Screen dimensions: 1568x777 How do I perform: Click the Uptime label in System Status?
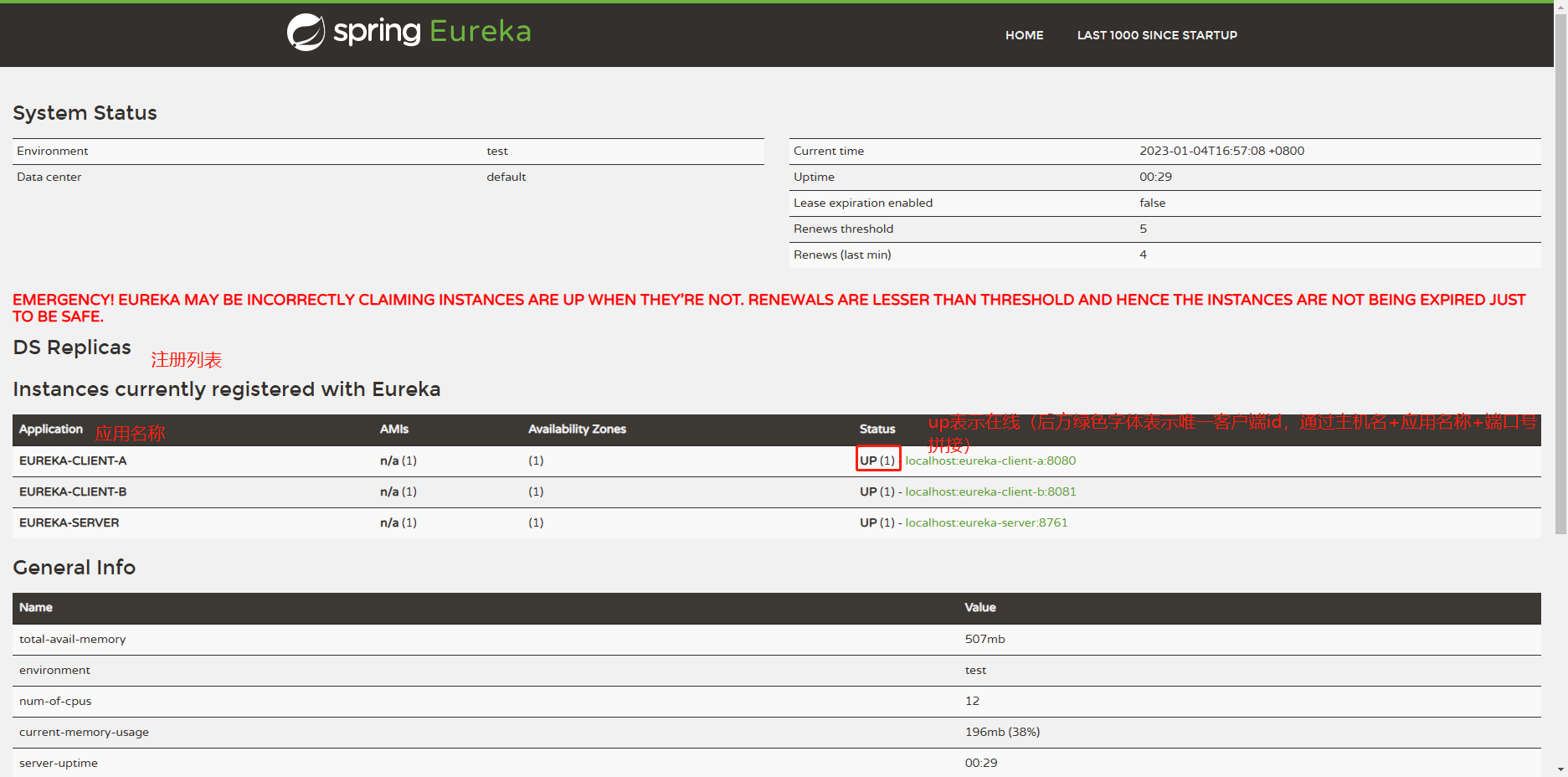(814, 177)
